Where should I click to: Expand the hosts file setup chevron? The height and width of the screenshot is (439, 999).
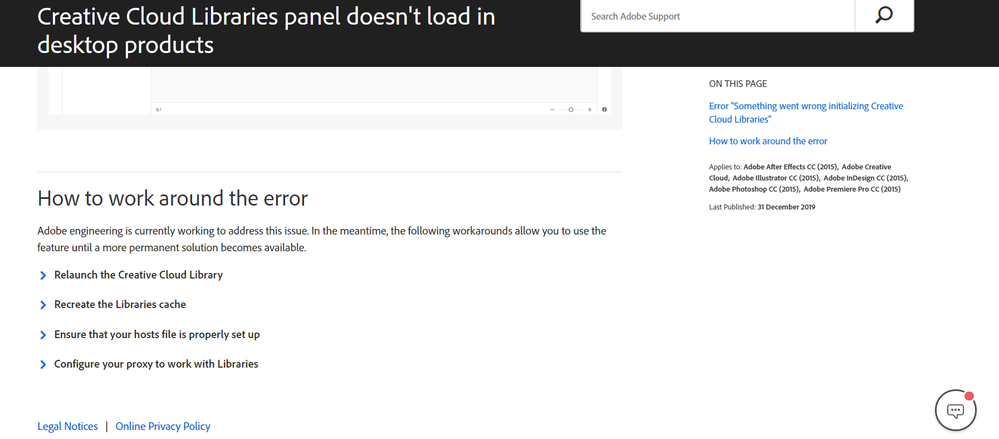tap(43, 335)
